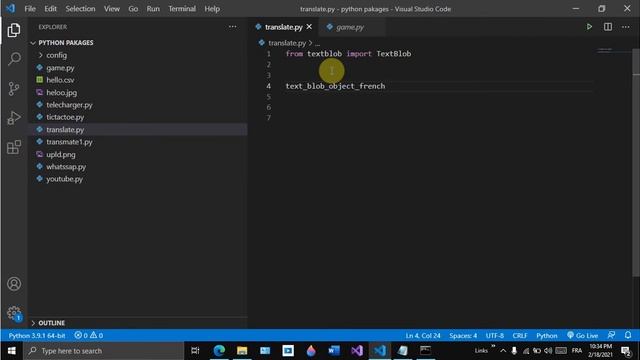The image size is (640, 360).
Task: Open the Selection menu
Action: (80, 9)
